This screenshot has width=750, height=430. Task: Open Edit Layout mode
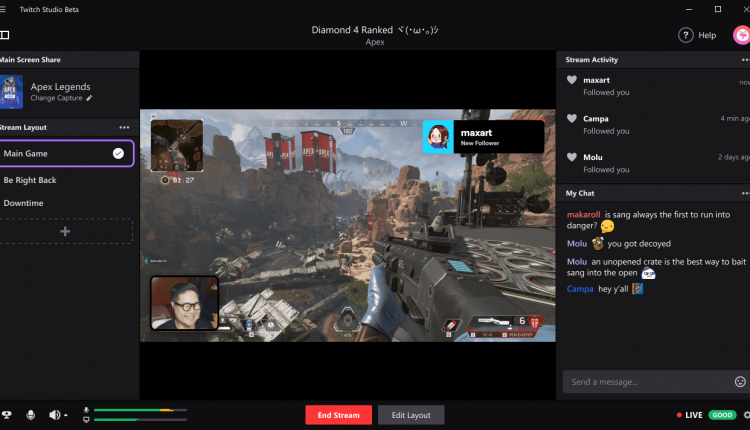click(411, 415)
